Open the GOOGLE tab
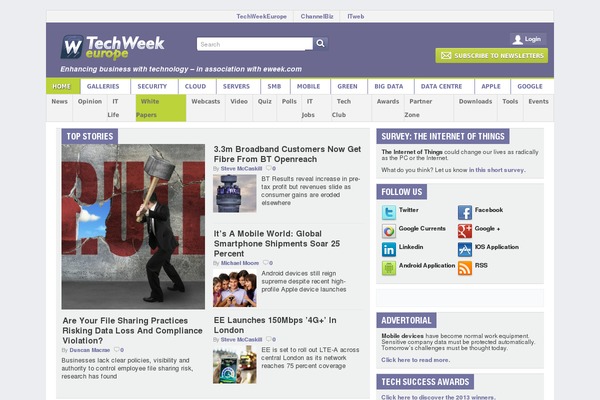Viewport: 600px width, 400px height. click(x=530, y=86)
